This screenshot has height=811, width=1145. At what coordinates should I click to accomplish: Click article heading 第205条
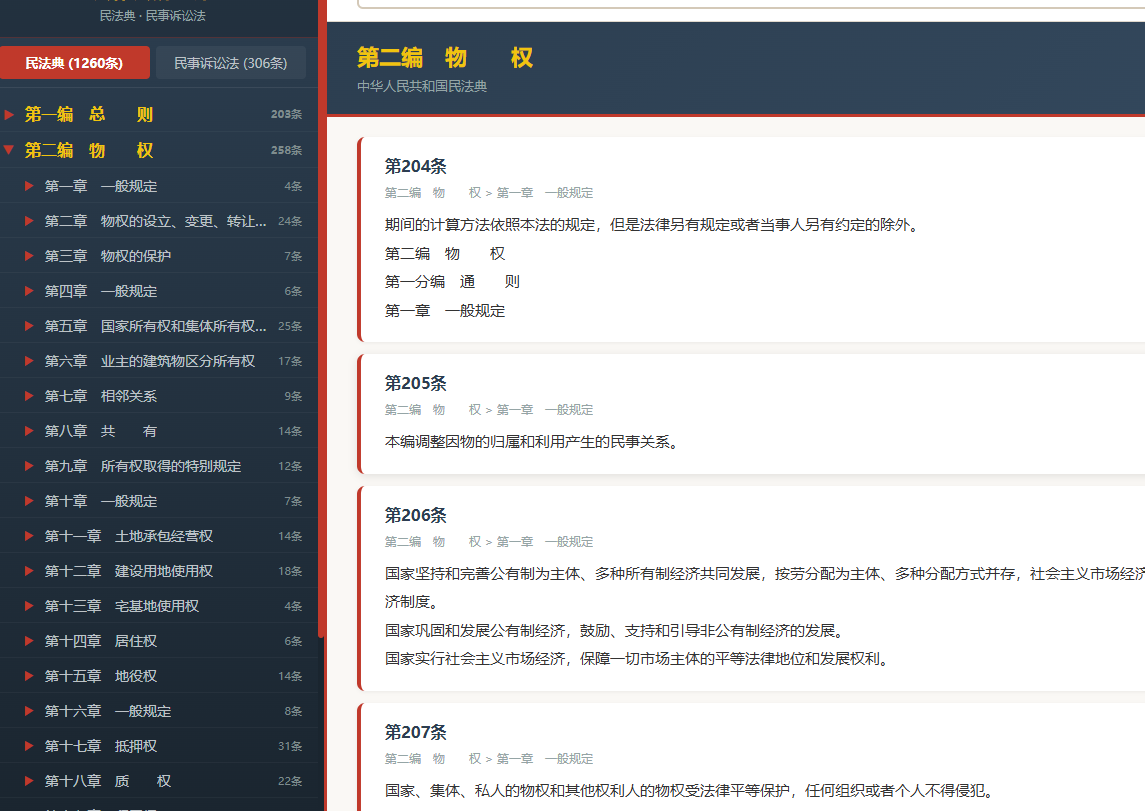(x=416, y=383)
